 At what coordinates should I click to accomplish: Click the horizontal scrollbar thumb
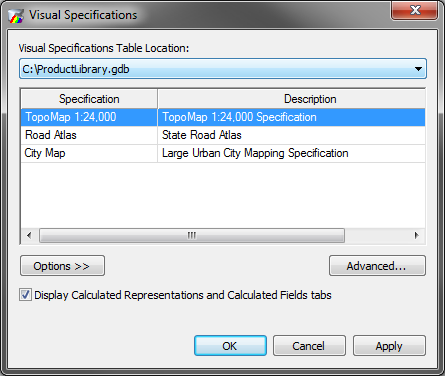coord(192,235)
